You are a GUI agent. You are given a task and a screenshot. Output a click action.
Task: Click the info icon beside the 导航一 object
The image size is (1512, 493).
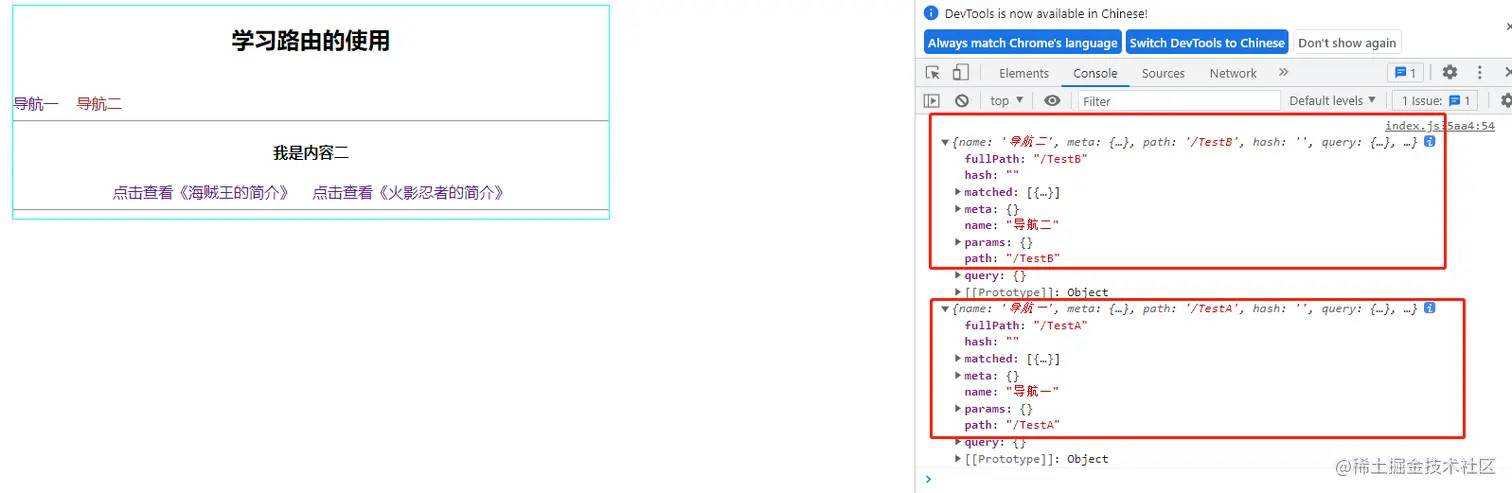click(1429, 309)
